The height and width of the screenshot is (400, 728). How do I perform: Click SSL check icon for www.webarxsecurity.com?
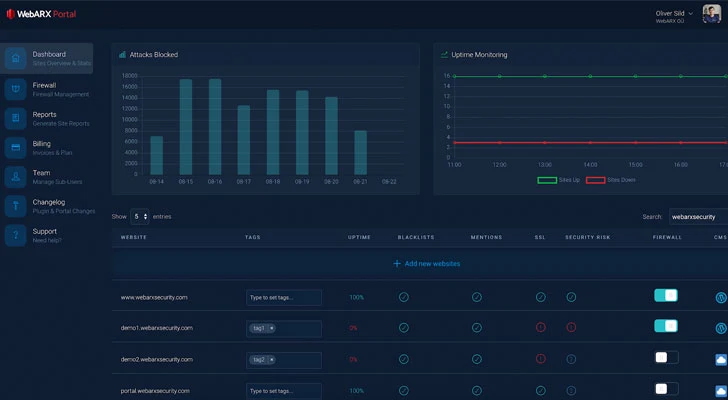(540, 297)
